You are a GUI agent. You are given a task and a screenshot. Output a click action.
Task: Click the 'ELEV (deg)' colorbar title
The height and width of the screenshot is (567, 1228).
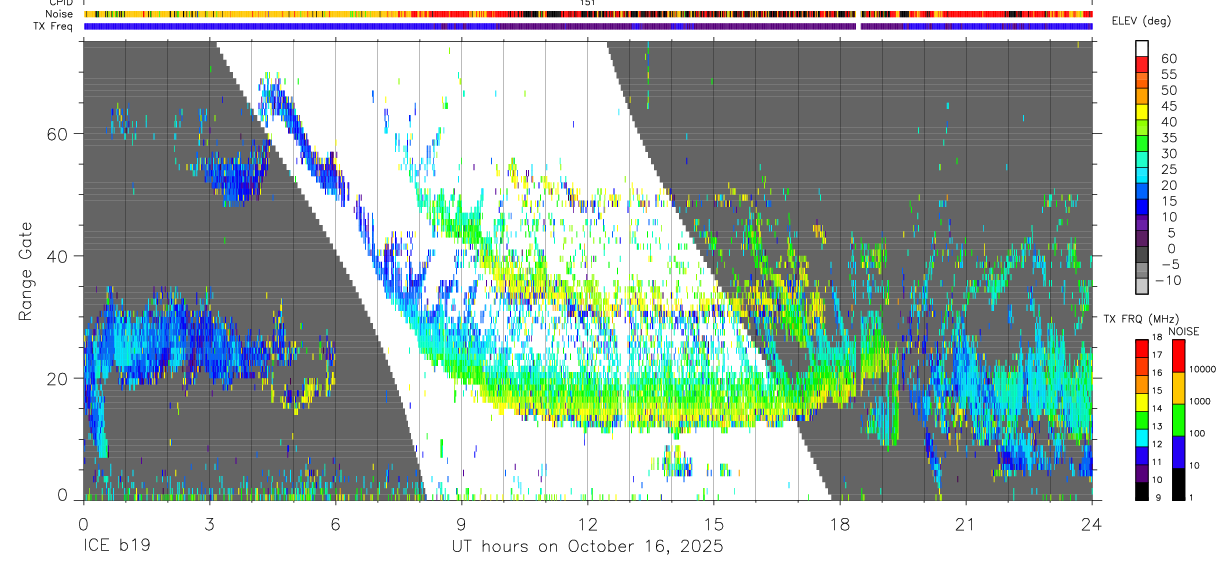click(1143, 22)
